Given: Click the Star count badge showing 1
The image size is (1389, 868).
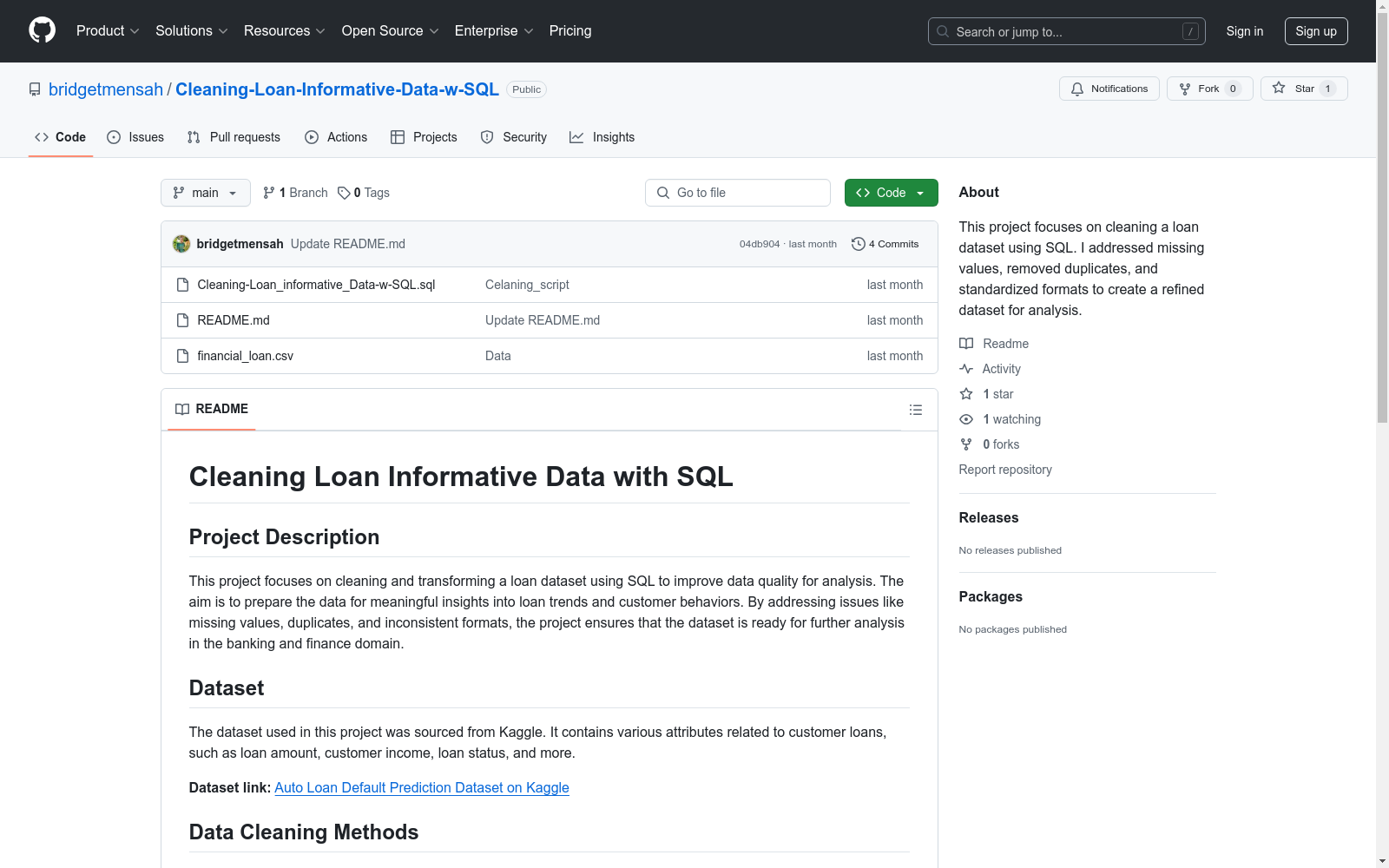Looking at the screenshot, I should click(1327, 89).
